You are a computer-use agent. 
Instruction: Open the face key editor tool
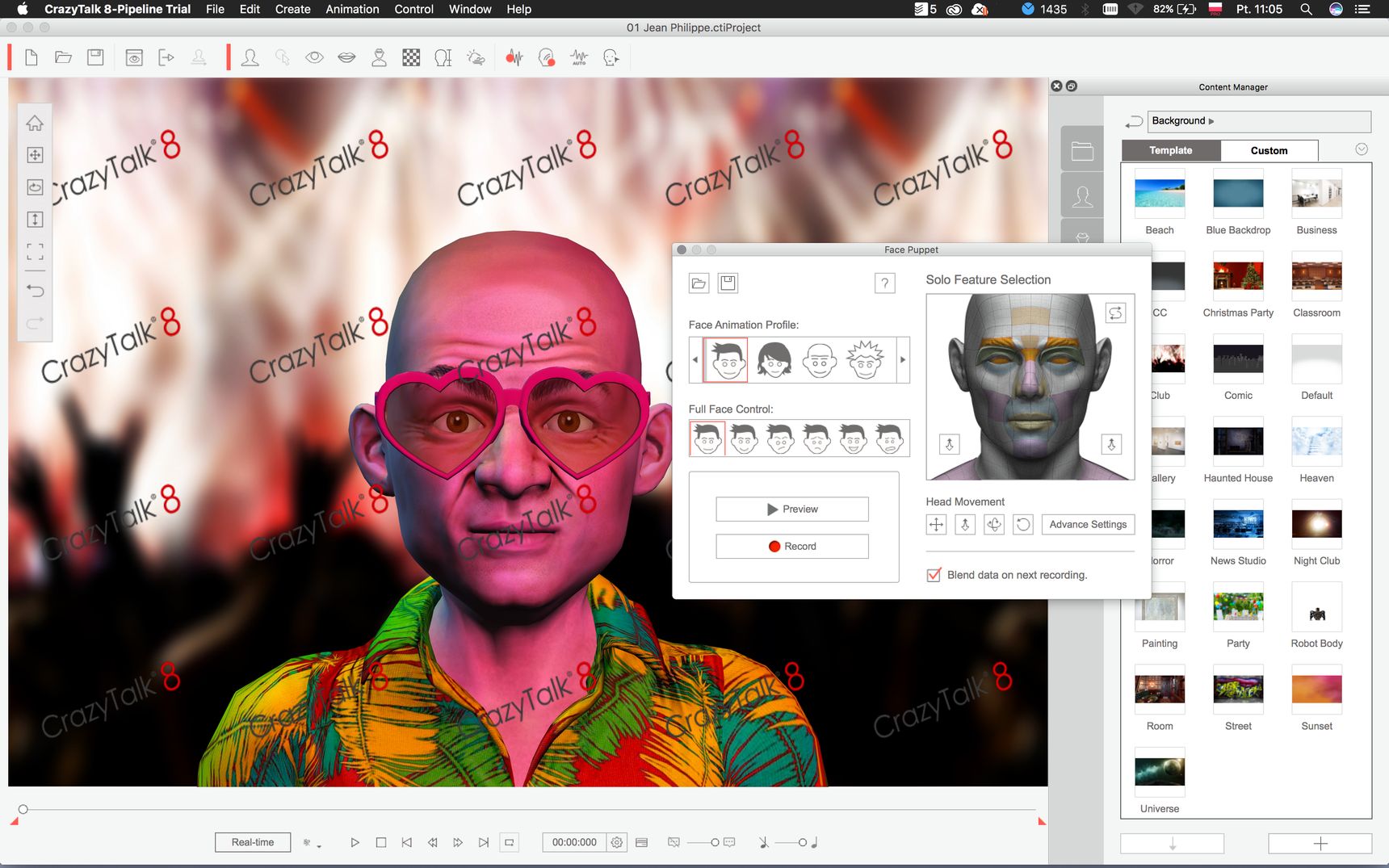point(611,57)
